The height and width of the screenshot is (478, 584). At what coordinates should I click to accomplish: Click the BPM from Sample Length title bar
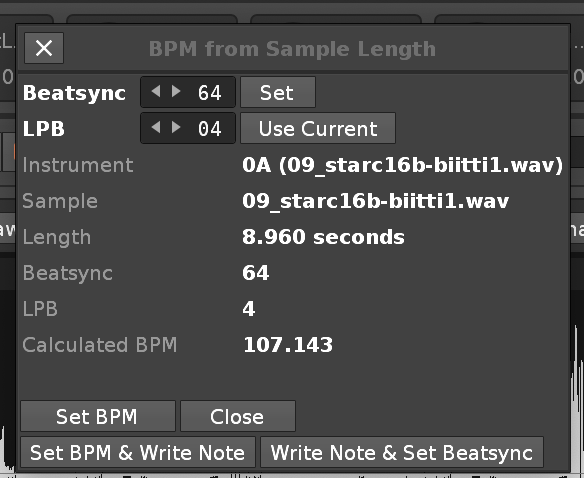pos(292,49)
